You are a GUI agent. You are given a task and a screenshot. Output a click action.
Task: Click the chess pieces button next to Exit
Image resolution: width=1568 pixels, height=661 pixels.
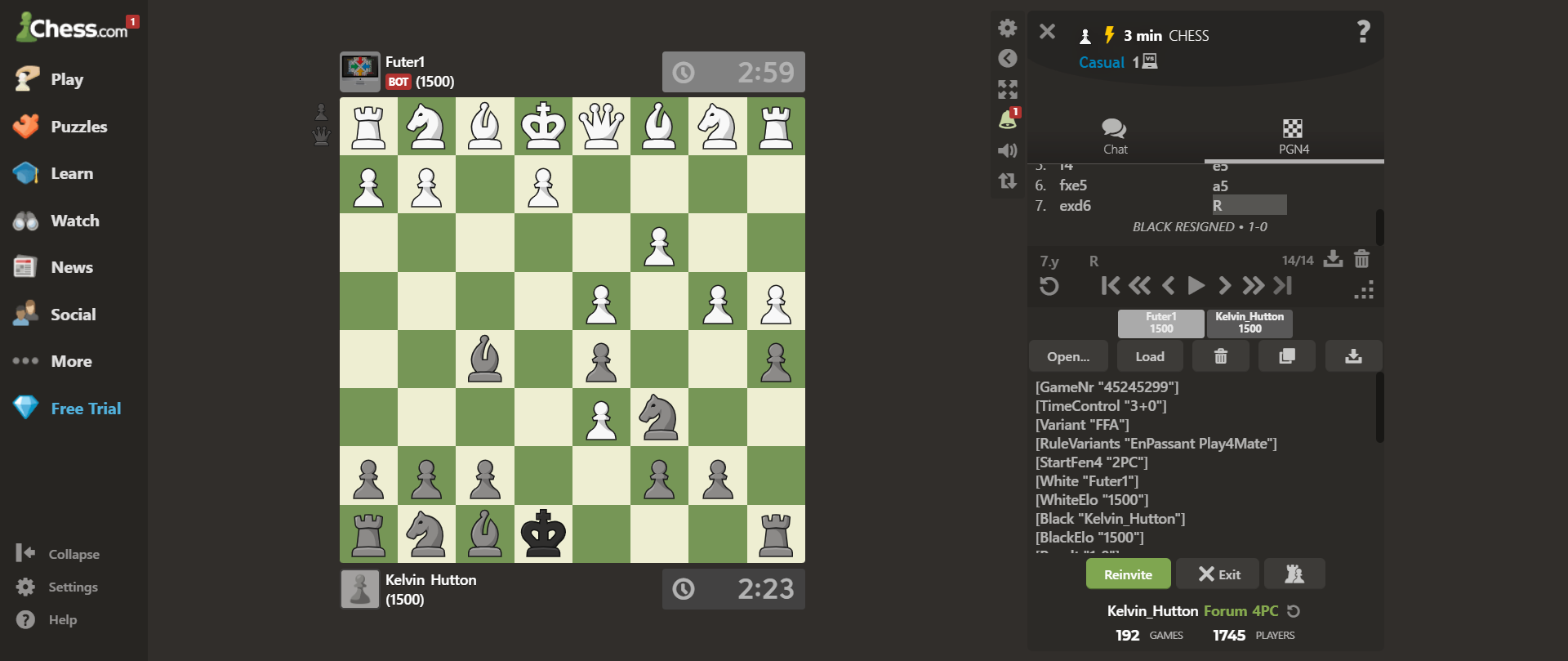pyautogui.click(x=1294, y=574)
